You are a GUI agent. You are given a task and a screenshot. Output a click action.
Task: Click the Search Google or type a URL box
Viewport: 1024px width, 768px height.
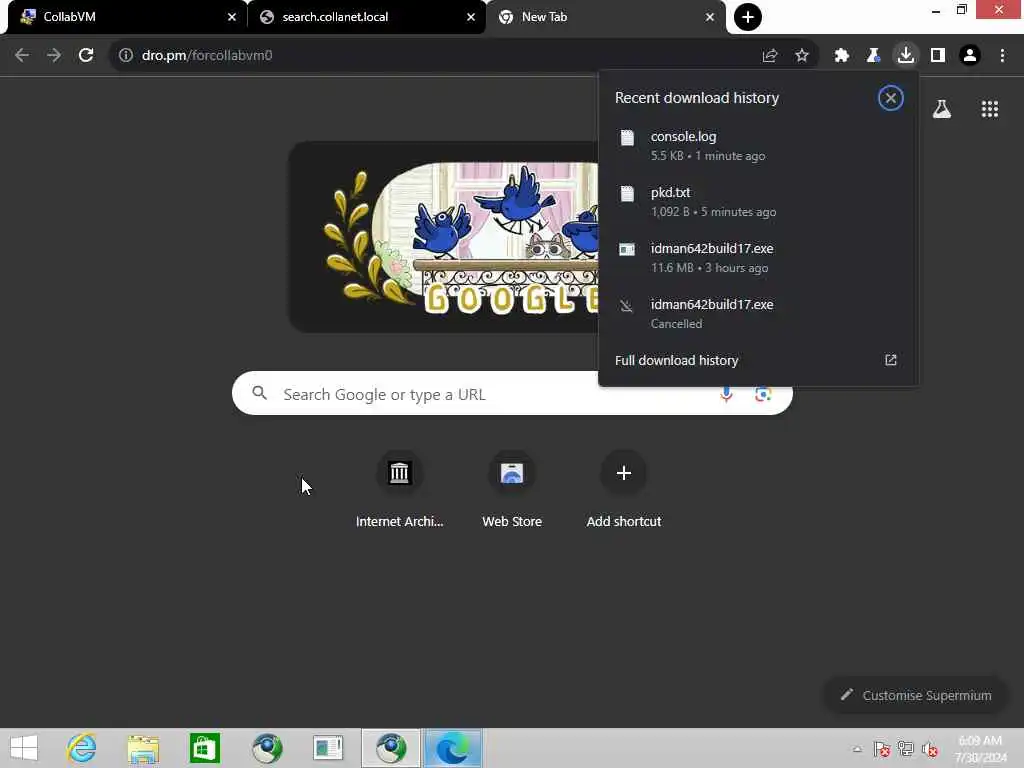click(x=512, y=394)
